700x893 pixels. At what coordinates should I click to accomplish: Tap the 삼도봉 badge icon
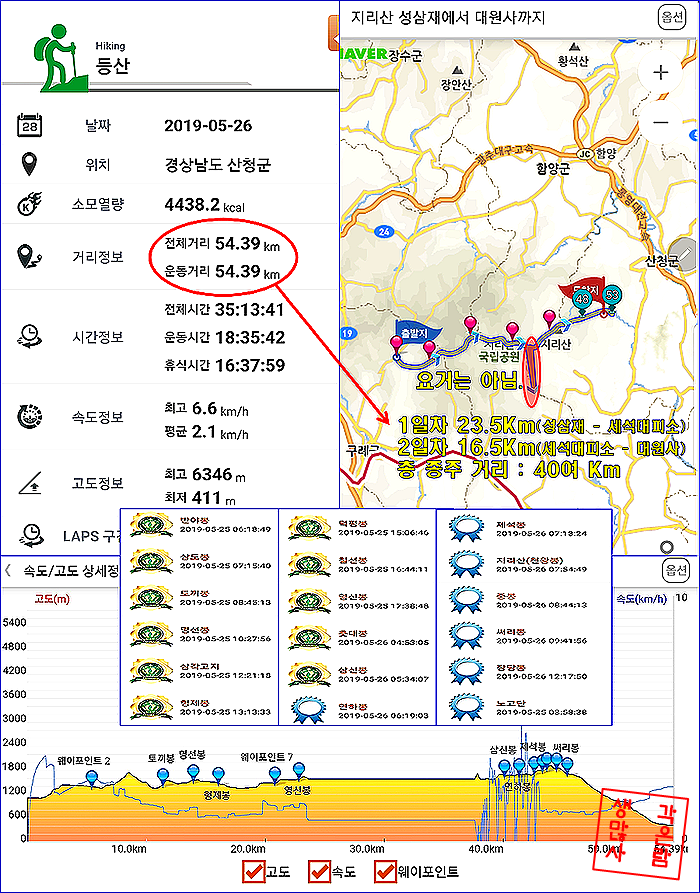tap(150, 562)
